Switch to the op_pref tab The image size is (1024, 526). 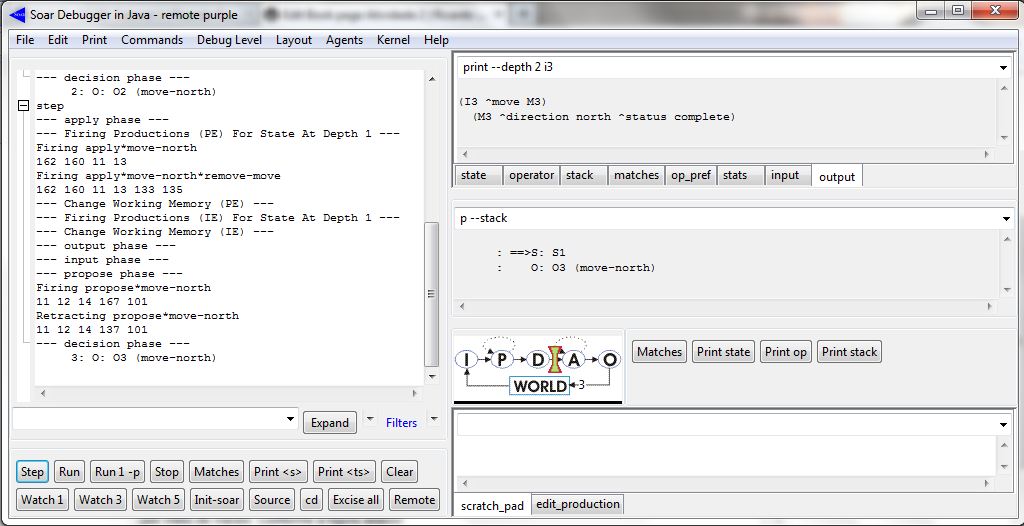(690, 175)
